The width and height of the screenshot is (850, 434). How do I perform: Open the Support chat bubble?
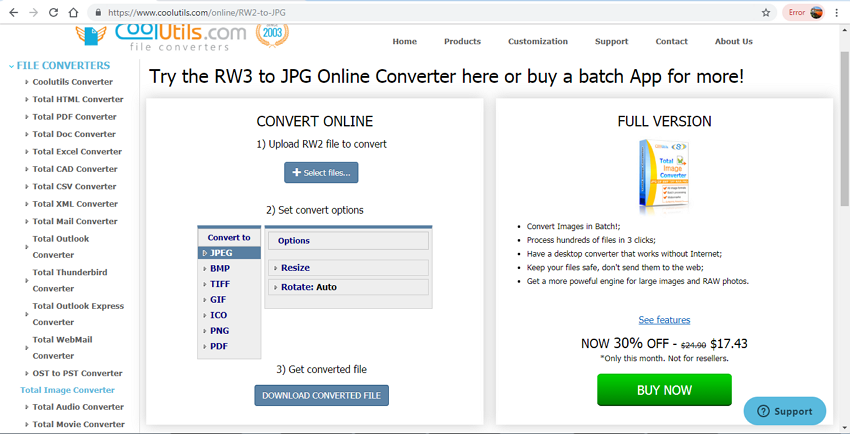(785, 411)
